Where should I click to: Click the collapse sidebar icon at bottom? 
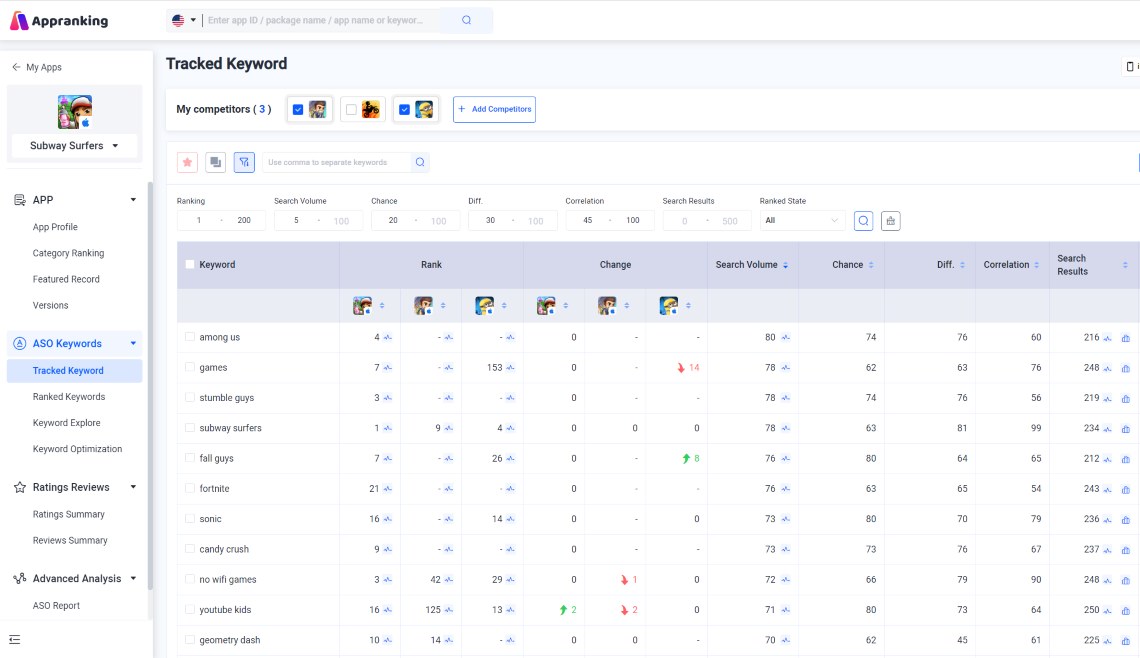[15, 640]
